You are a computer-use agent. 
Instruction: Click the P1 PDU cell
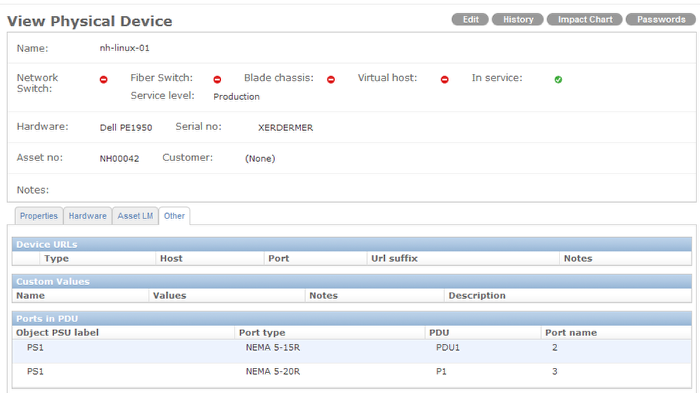pyautogui.click(x=441, y=371)
